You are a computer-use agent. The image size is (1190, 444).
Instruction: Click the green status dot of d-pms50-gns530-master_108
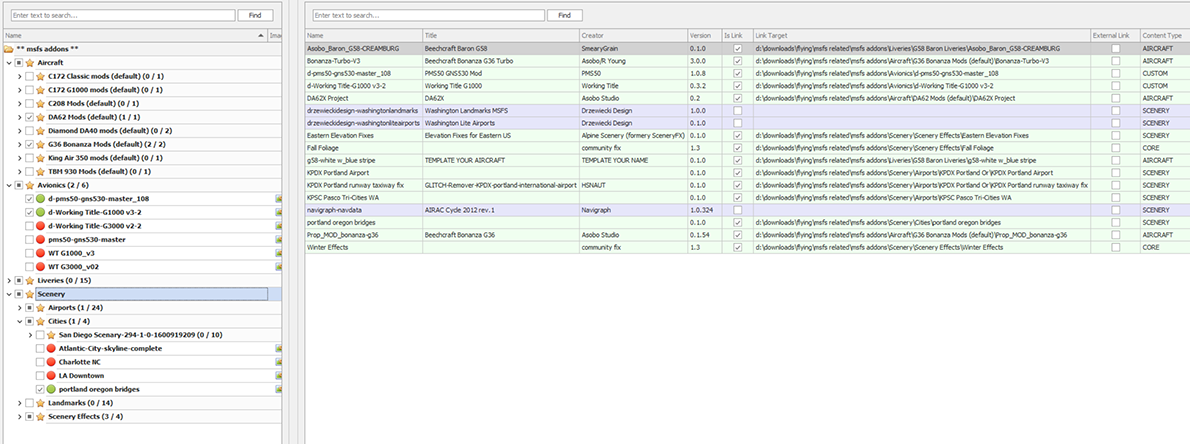(x=40, y=198)
